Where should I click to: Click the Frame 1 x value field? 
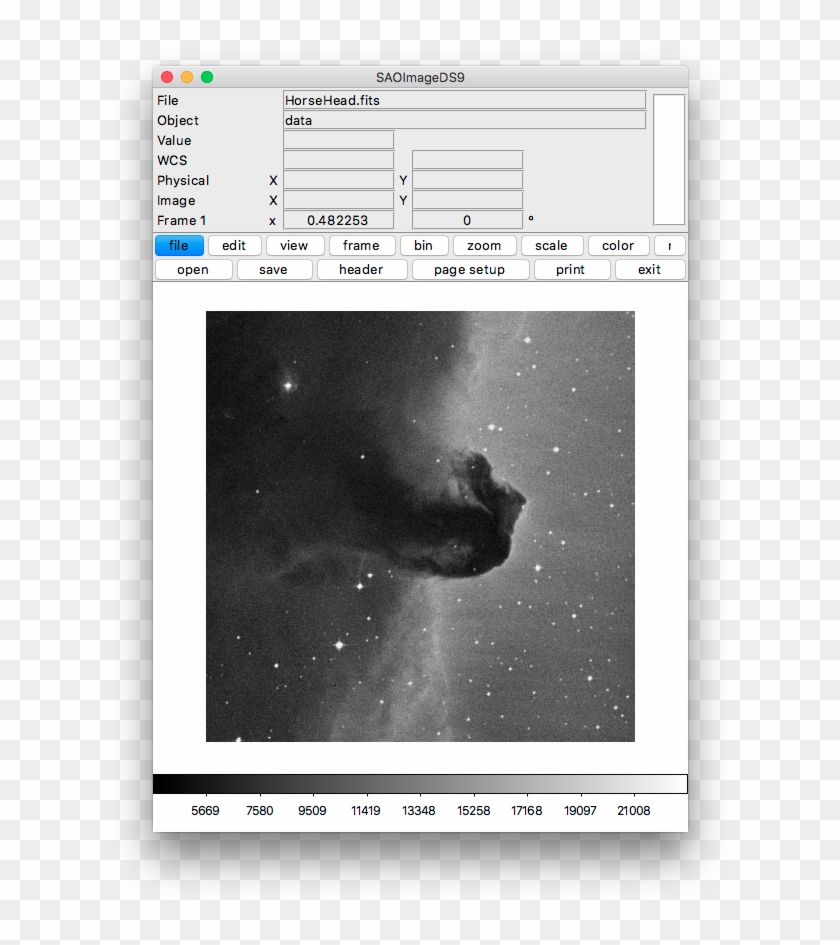[338, 220]
